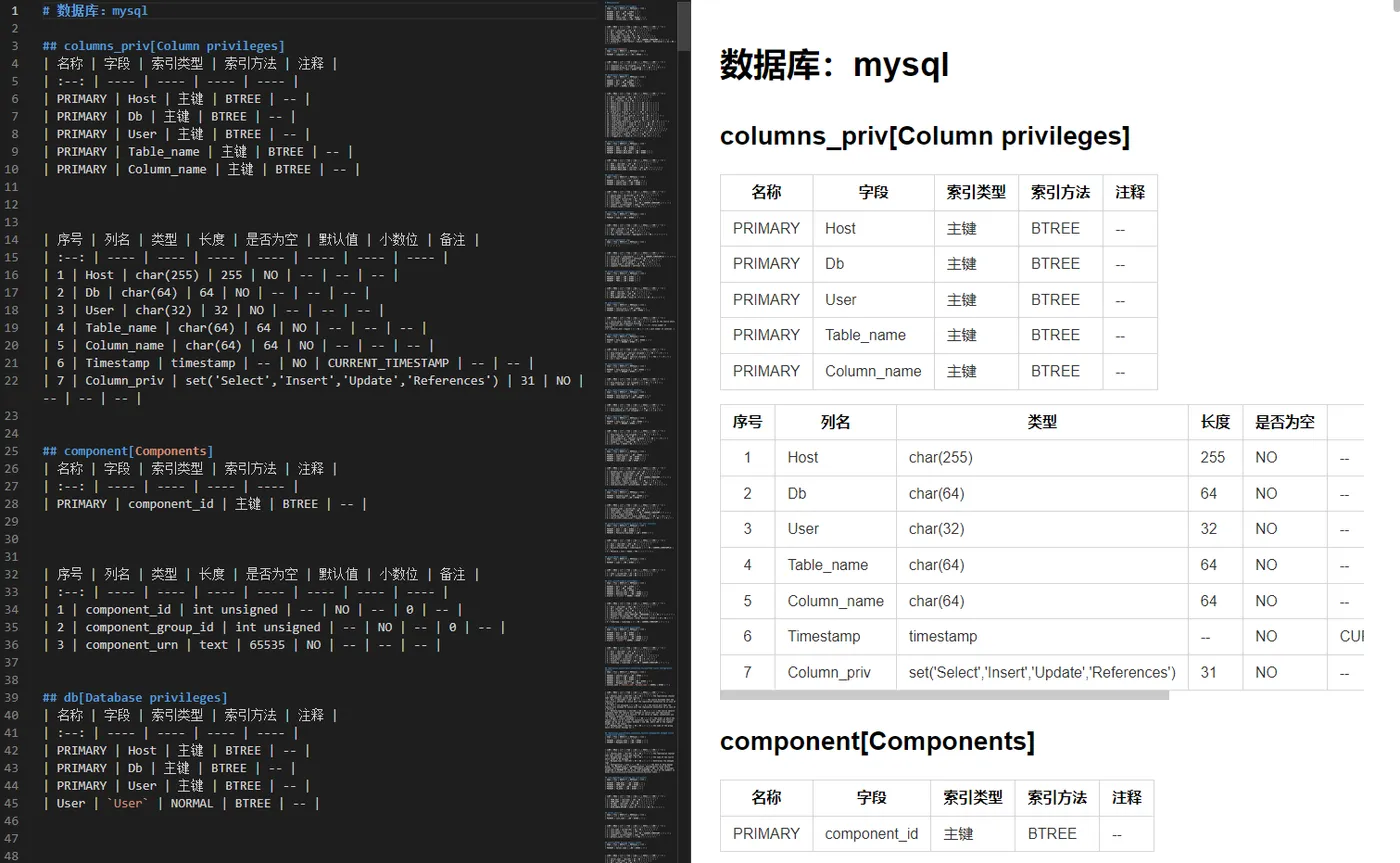The width and height of the screenshot is (1400, 863).
Task: Click the 'User | `User` | NORMAL' editor line
Action: [x=181, y=803]
